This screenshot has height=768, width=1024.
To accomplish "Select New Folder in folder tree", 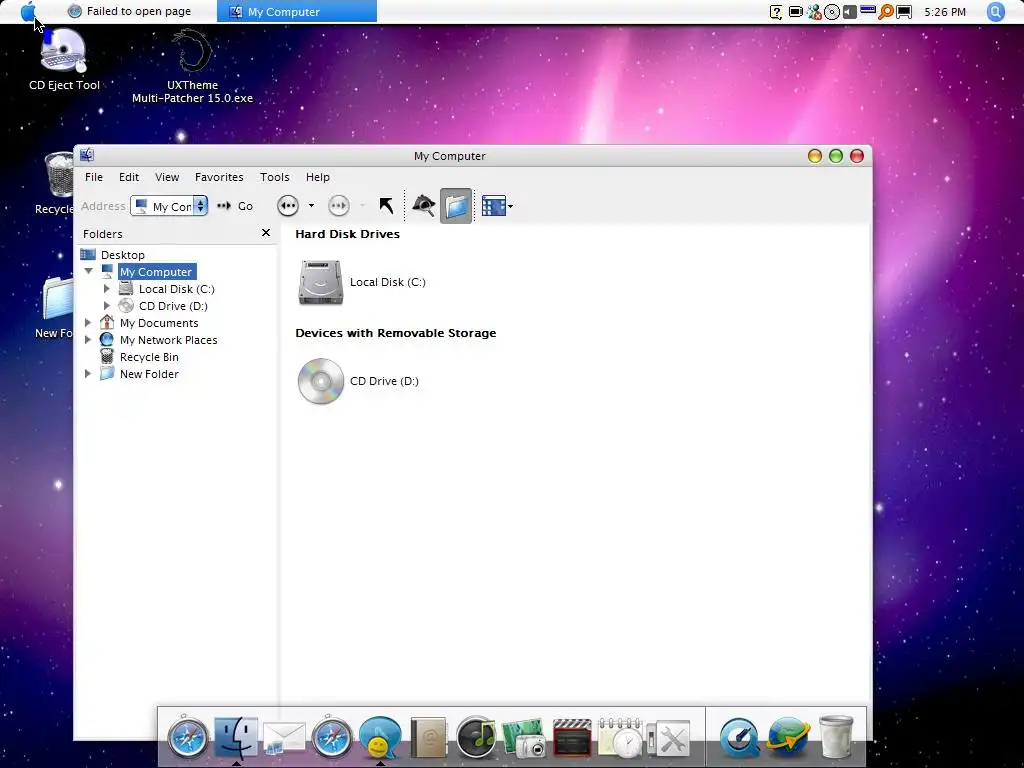I will point(149,374).
